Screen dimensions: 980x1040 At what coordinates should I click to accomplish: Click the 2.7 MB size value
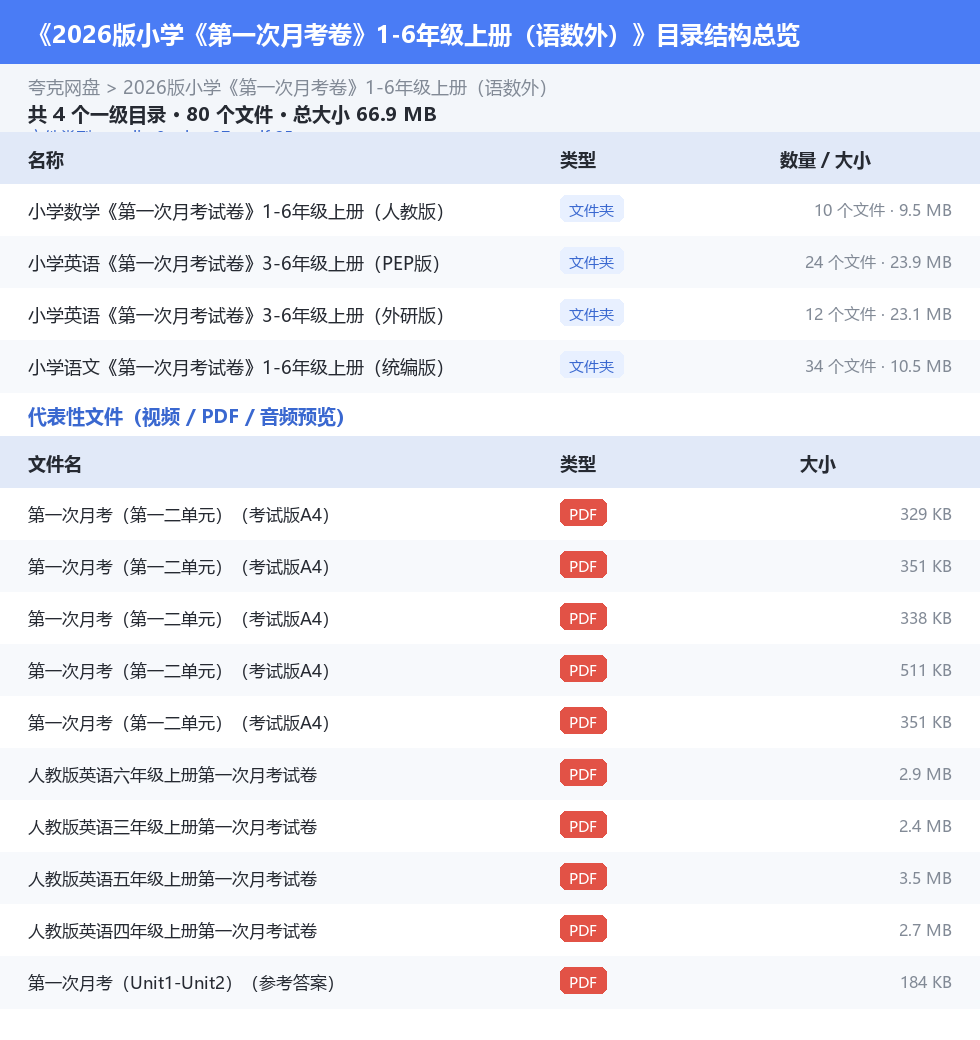pos(925,930)
